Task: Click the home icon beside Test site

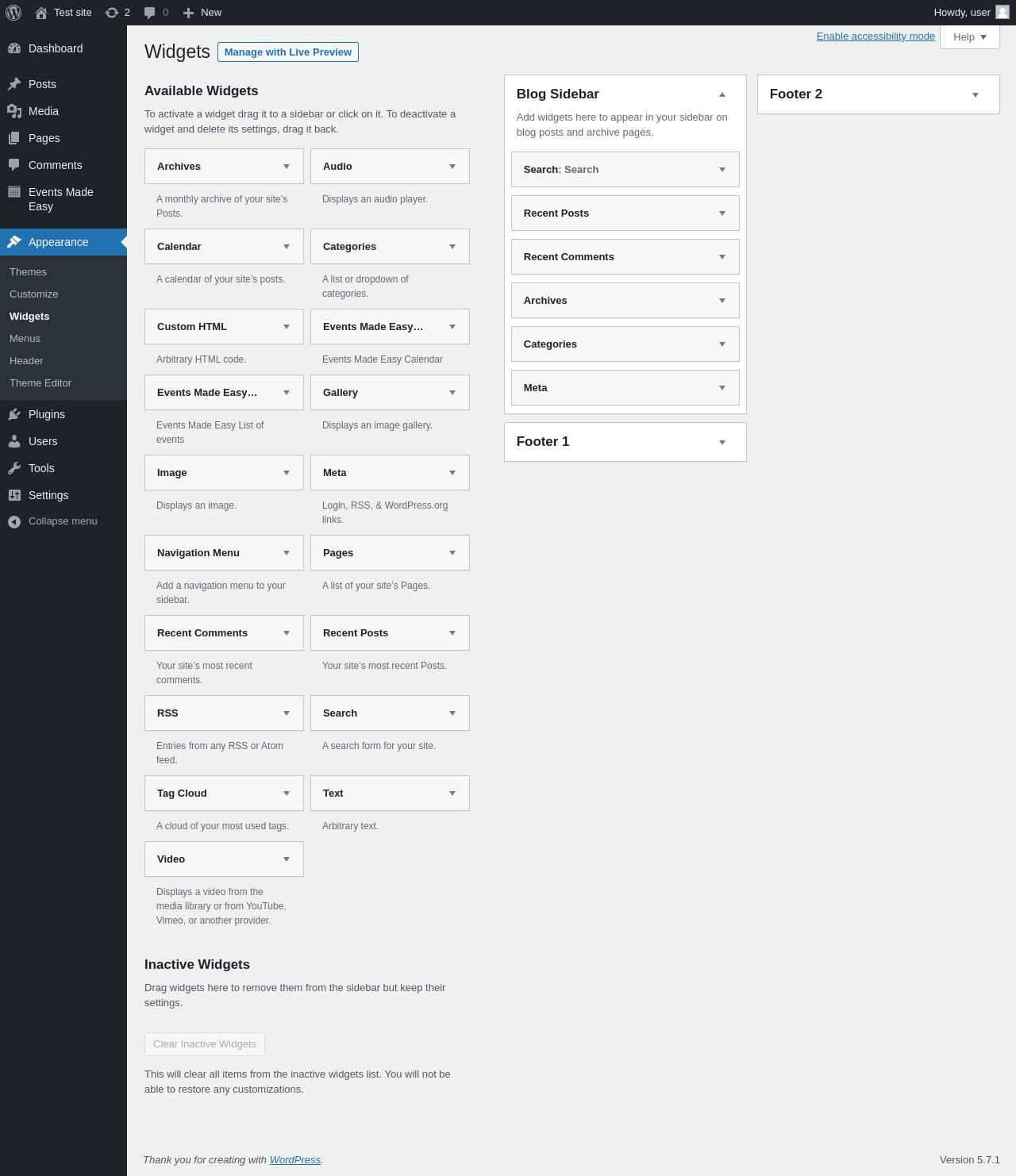Action: pyautogui.click(x=41, y=13)
